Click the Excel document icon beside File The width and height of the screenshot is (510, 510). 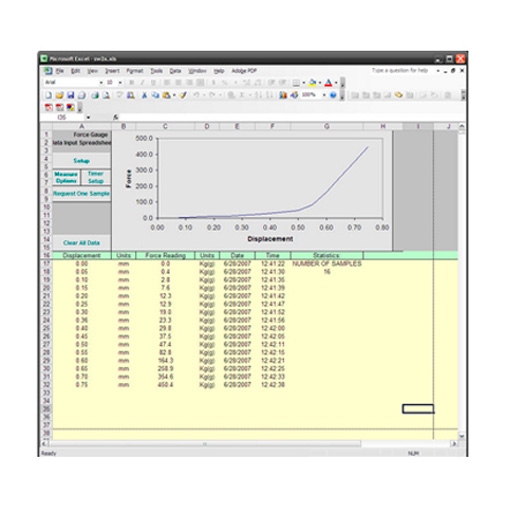click(48, 71)
